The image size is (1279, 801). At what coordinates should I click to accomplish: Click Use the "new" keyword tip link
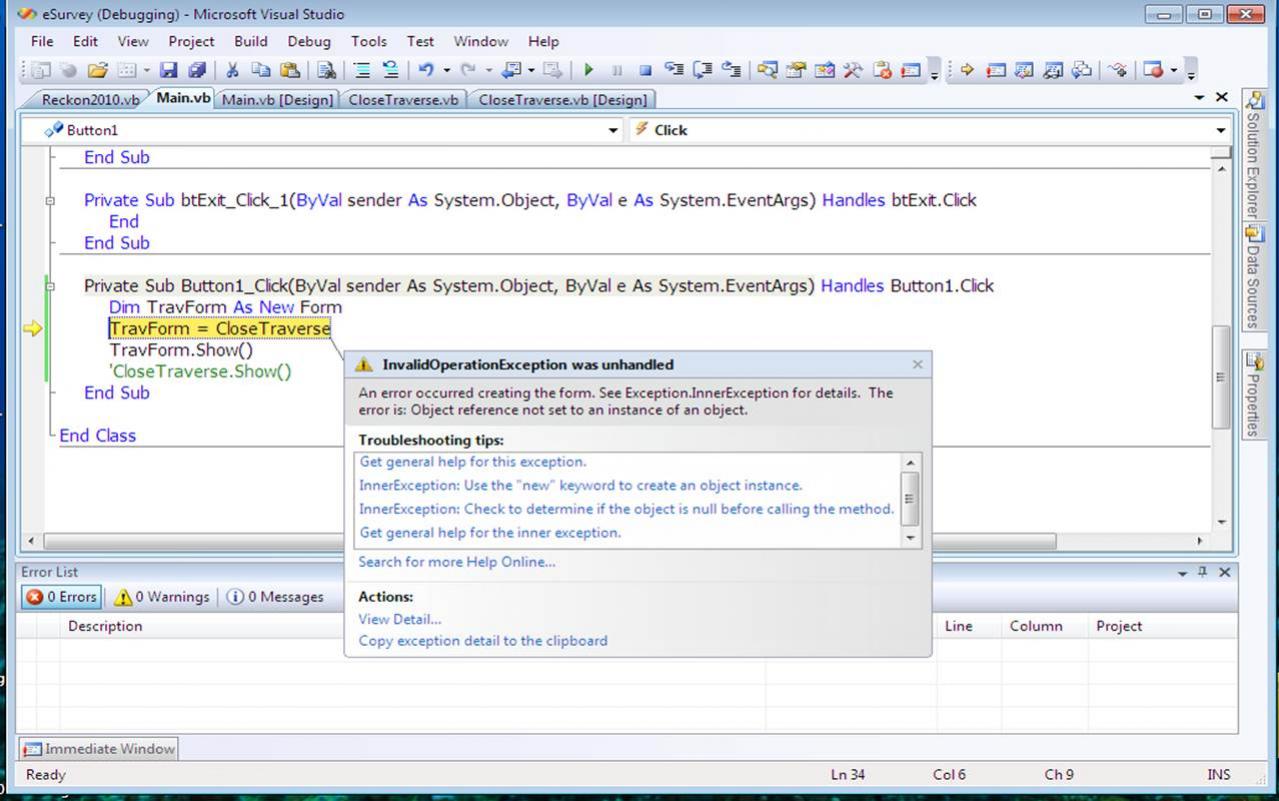click(580, 485)
